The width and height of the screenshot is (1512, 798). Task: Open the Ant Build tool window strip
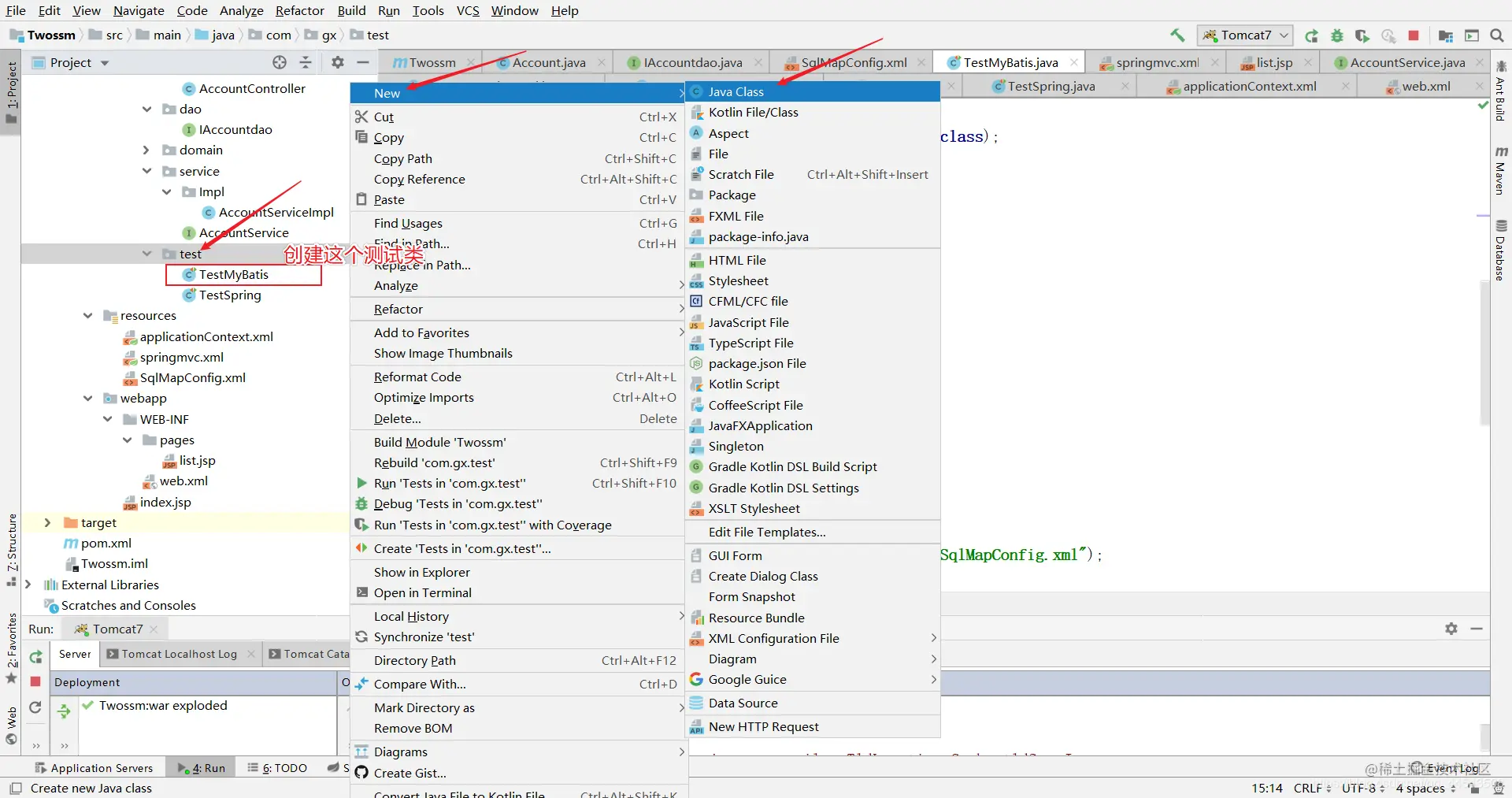pyautogui.click(x=1501, y=91)
